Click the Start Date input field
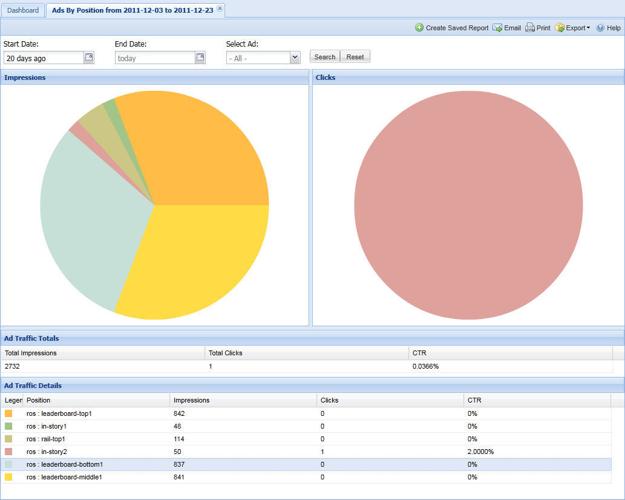This screenshot has height=500, width=625. pyautogui.click(x=42, y=58)
